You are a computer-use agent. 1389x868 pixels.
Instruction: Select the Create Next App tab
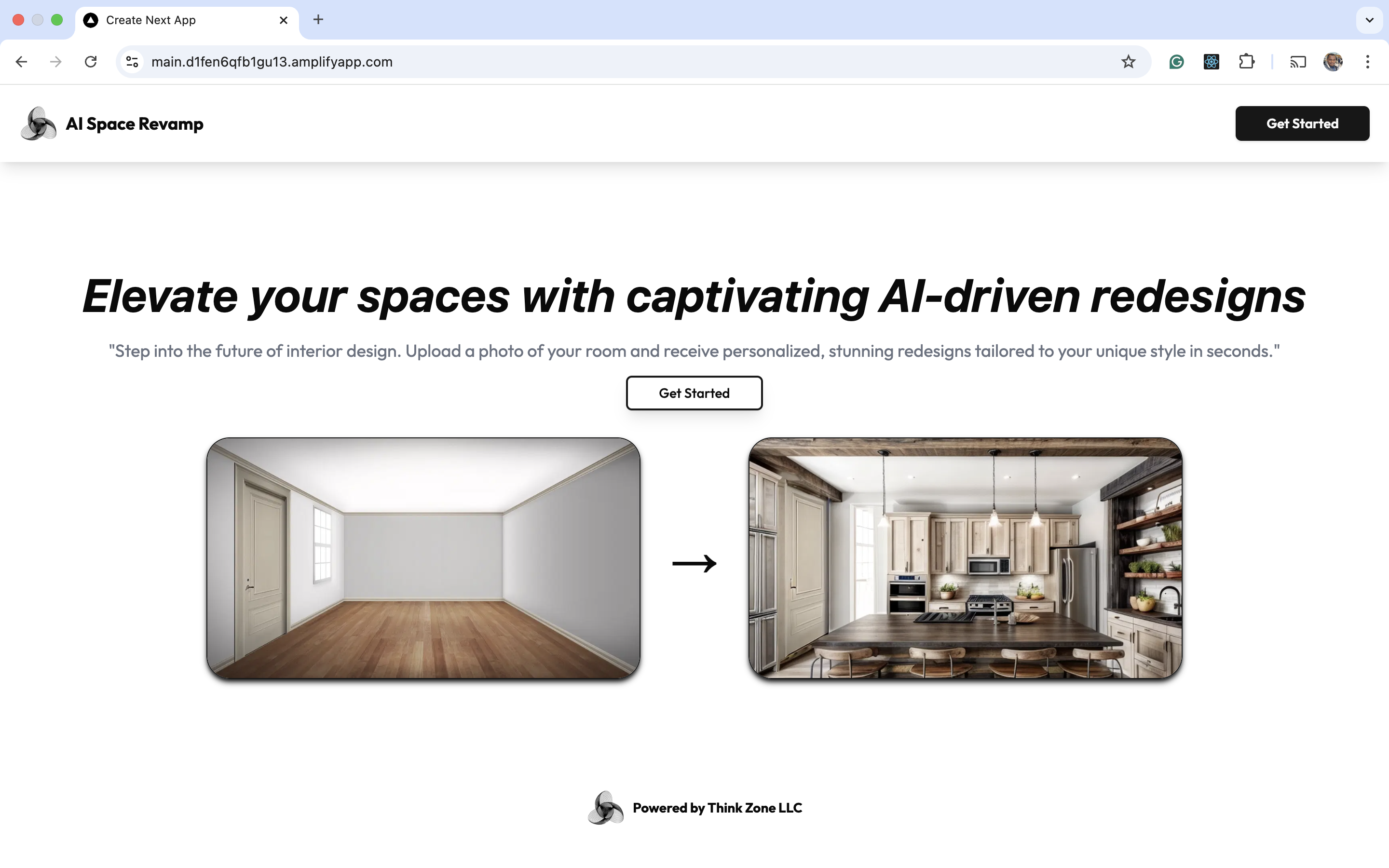coord(172,20)
